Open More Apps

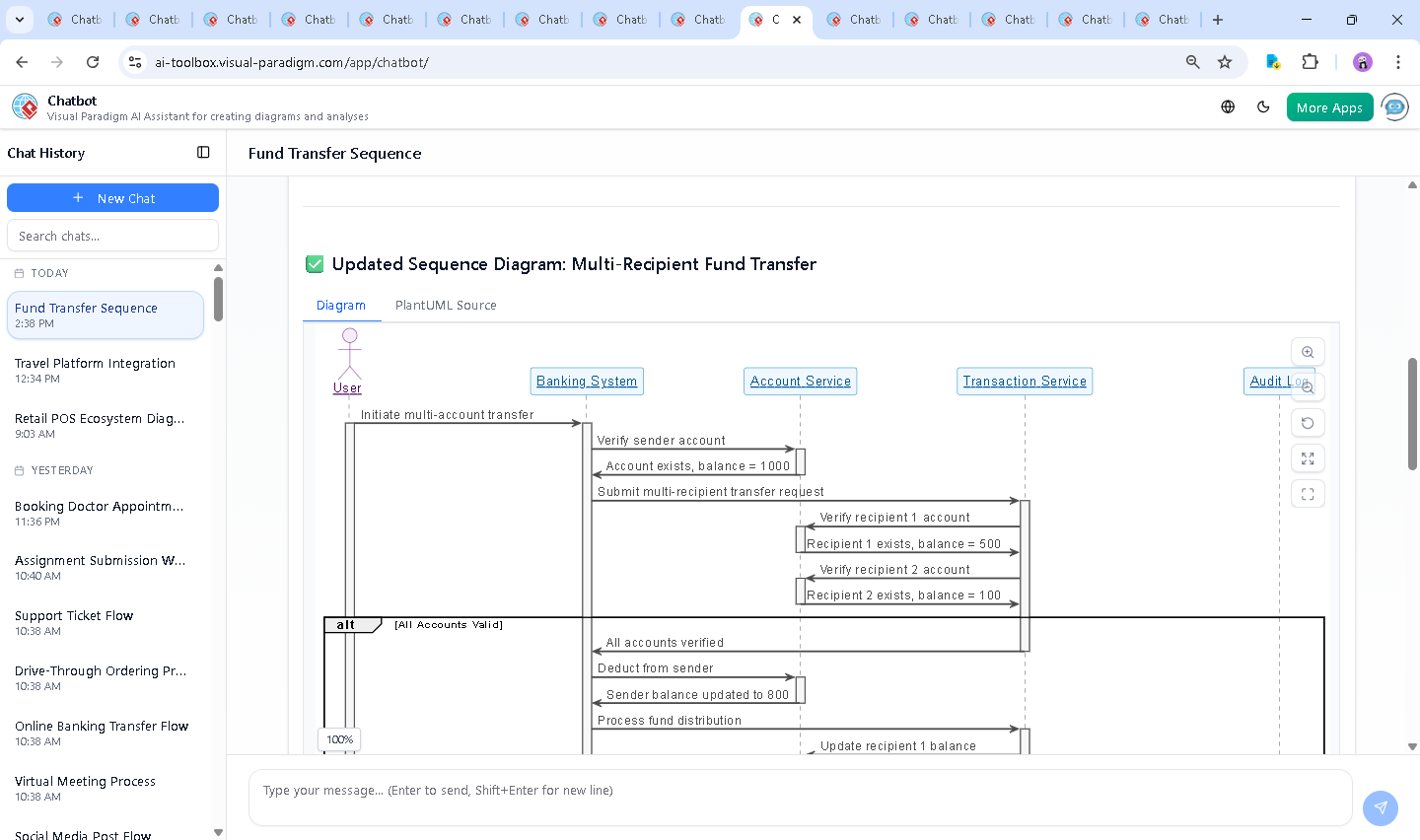(x=1329, y=106)
